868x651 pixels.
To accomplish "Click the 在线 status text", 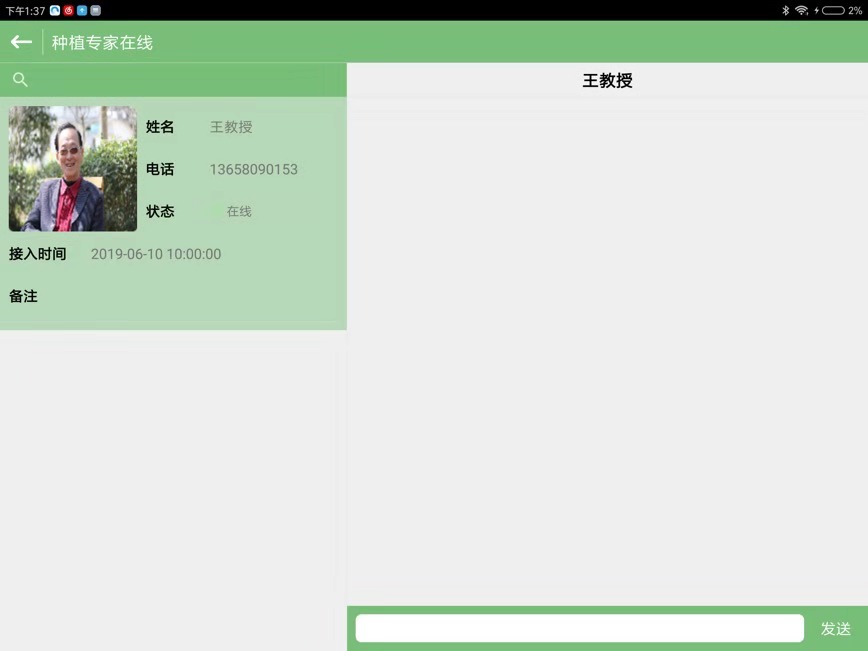I will click(239, 211).
